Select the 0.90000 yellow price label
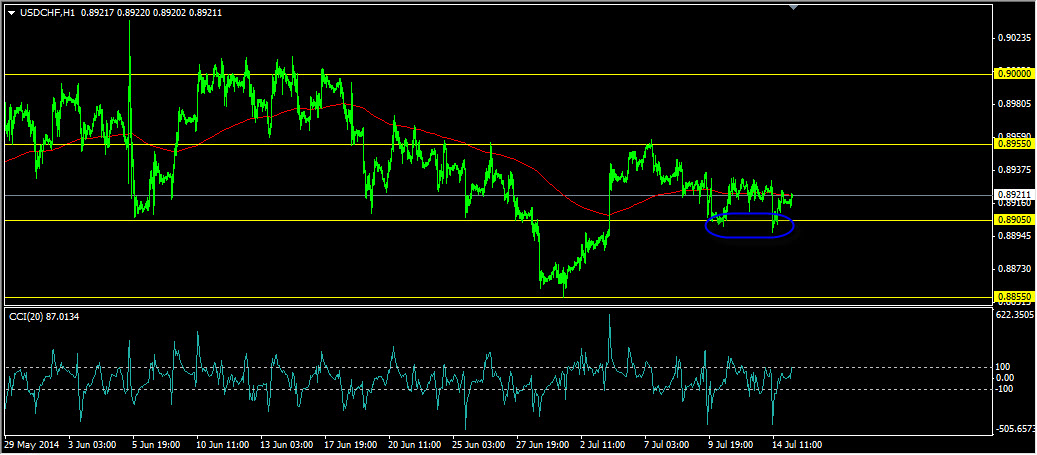This screenshot has height=455, width=1037. coord(1013,75)
